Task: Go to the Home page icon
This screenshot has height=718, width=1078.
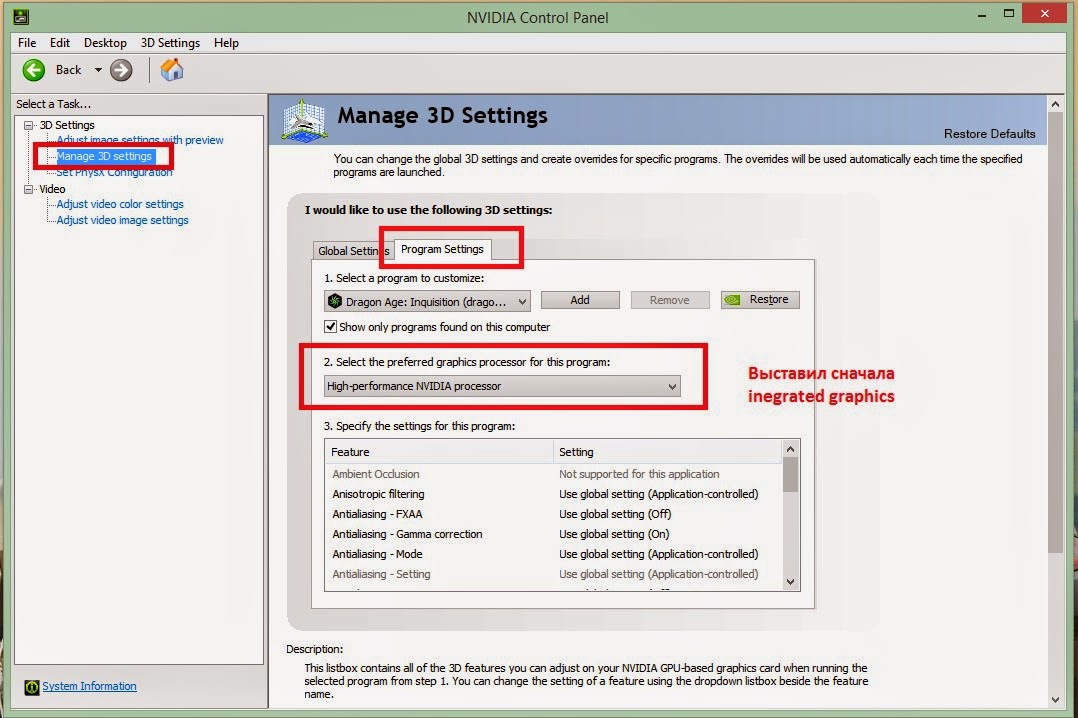Action: pos(172,69)
